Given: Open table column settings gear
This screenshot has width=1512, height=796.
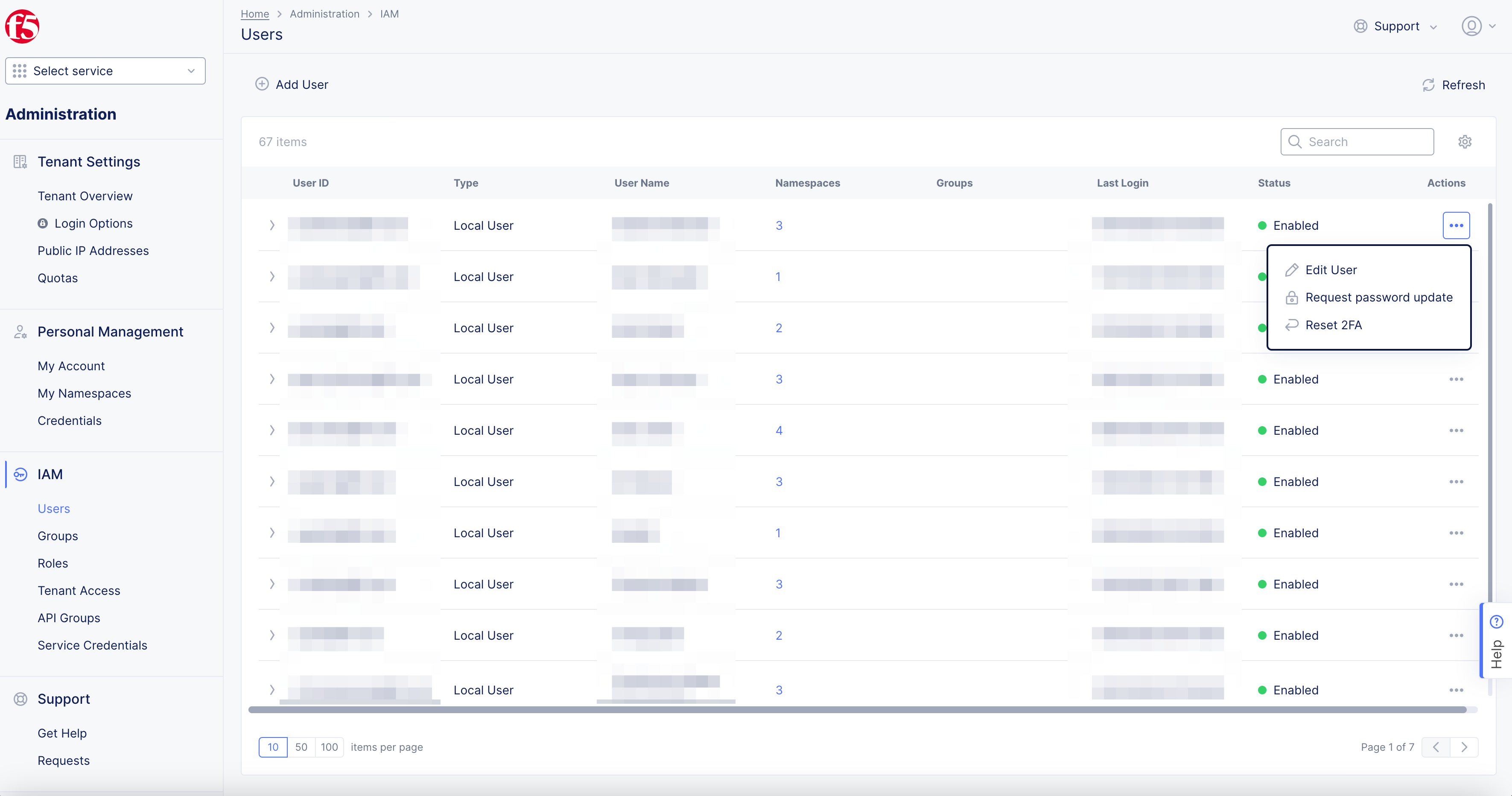Looking at the screenshot, I should pos(1465,141).
